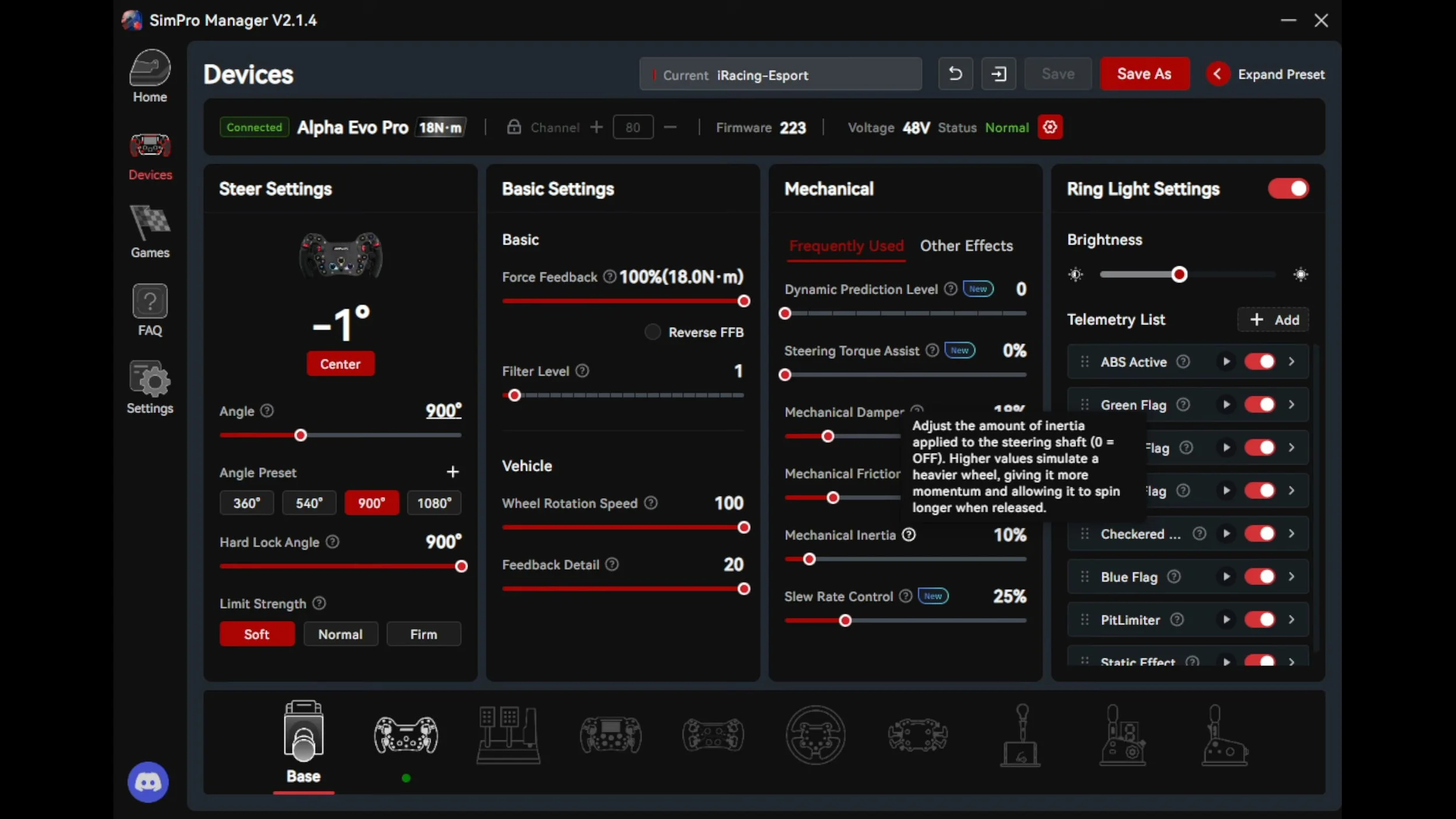Click the undo/reset preset icon

[x=955, y=74]
